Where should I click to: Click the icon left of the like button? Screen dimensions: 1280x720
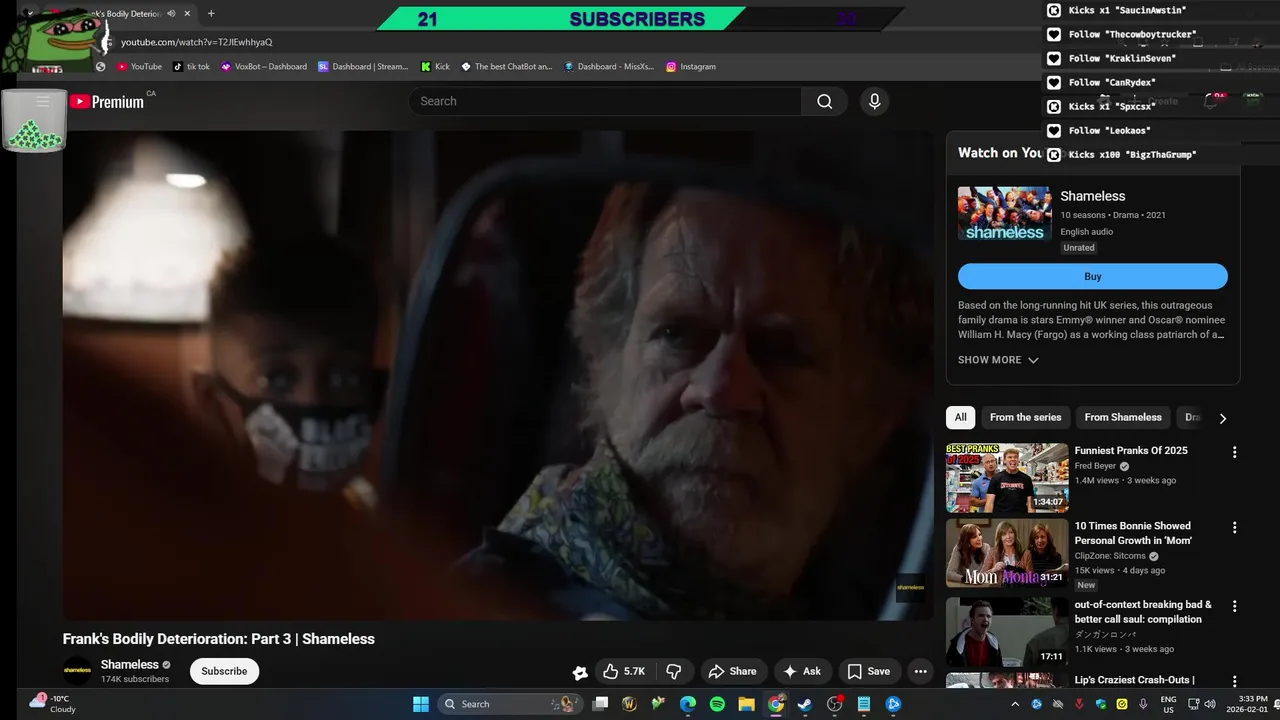tap(580, 672)
